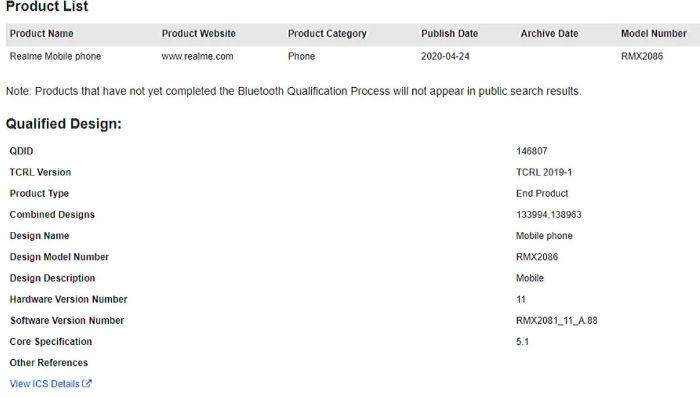700x397 pixels.
Task: Select the Realme Mobile phone product row
Action: click(x=353, y=56)
